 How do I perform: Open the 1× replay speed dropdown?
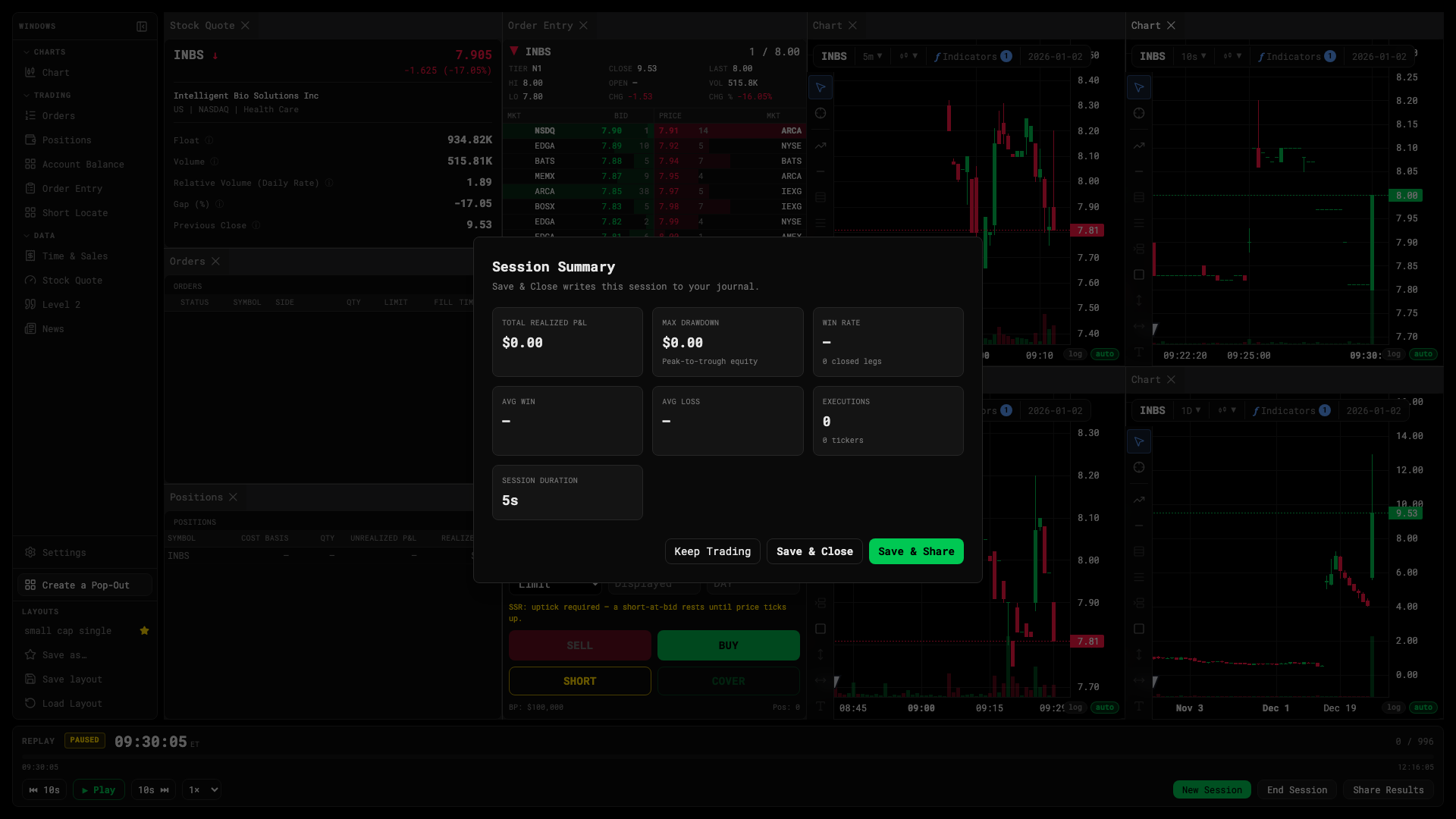point(202,790)
